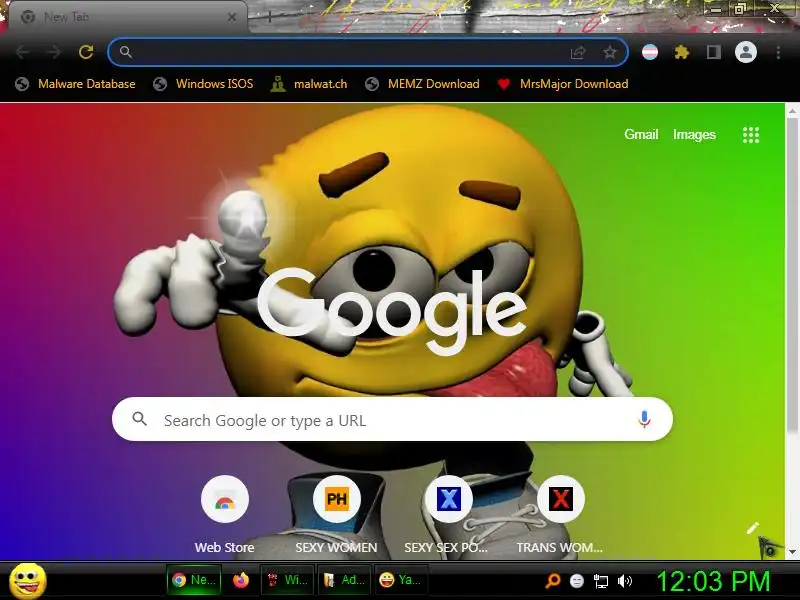Screen dimensions: 800x600
Task: Launch Firefox from the taskbar
Action: [x=241, y=580]
